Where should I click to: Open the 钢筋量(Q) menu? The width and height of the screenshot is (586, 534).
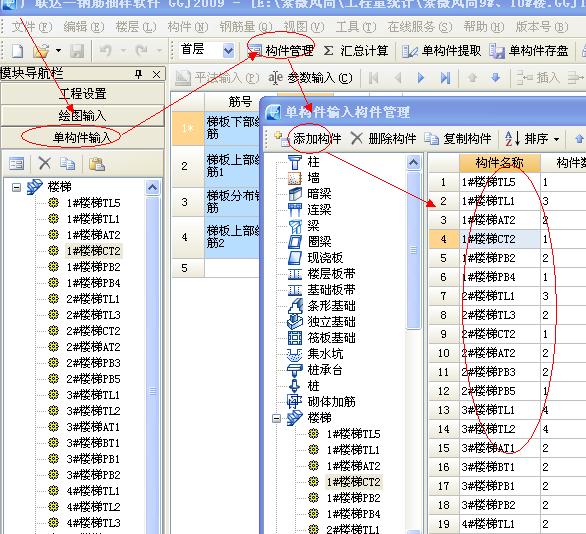tap(246, 27)
